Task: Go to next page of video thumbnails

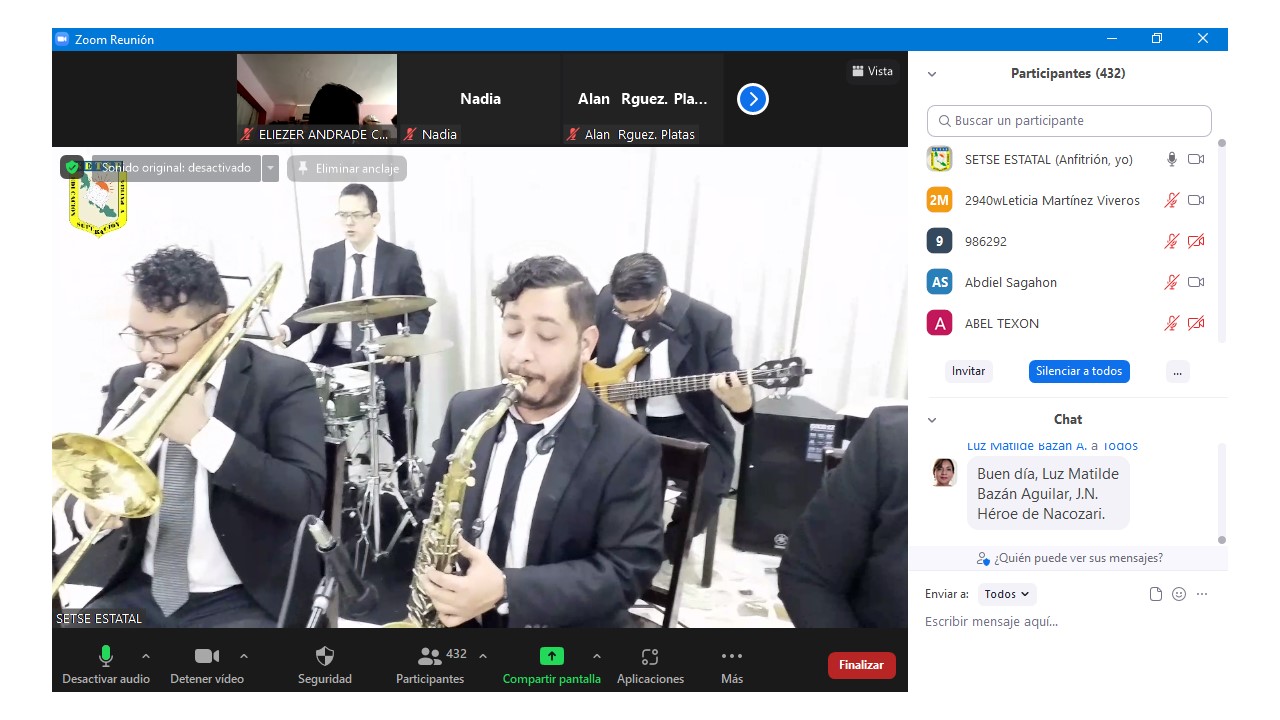Action: pyautogui.click(x=752, y=99)
